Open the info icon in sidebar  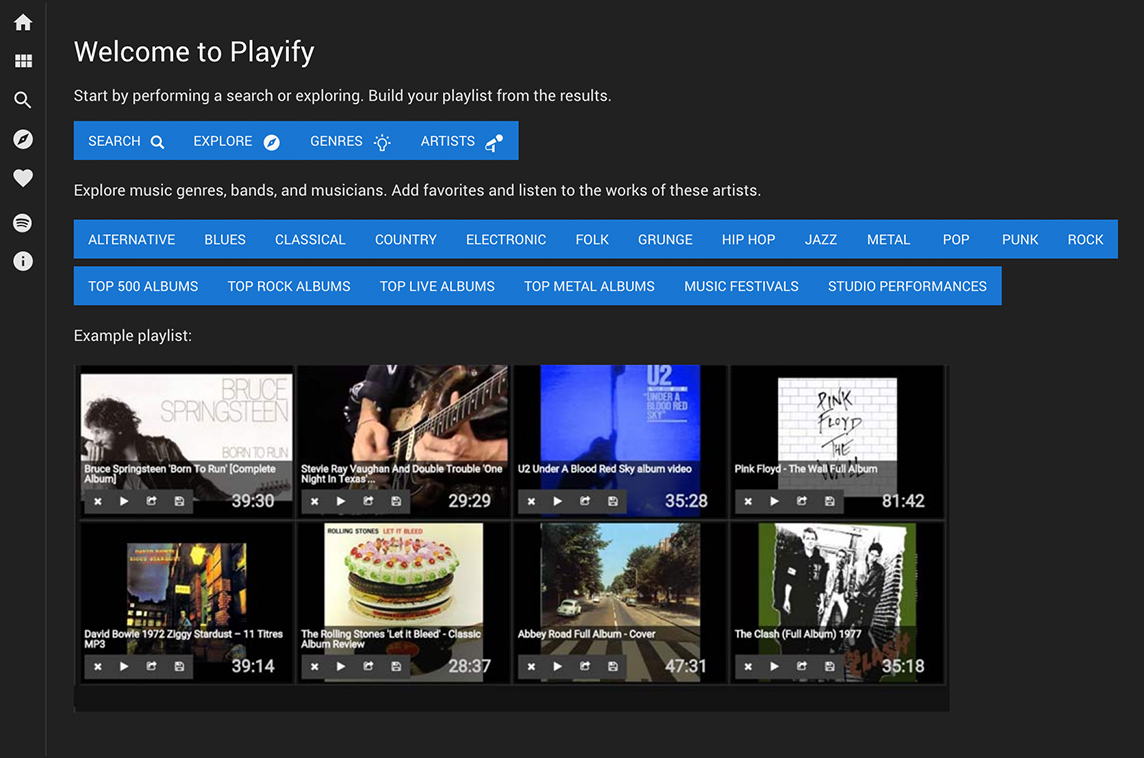tap(23, 261)
